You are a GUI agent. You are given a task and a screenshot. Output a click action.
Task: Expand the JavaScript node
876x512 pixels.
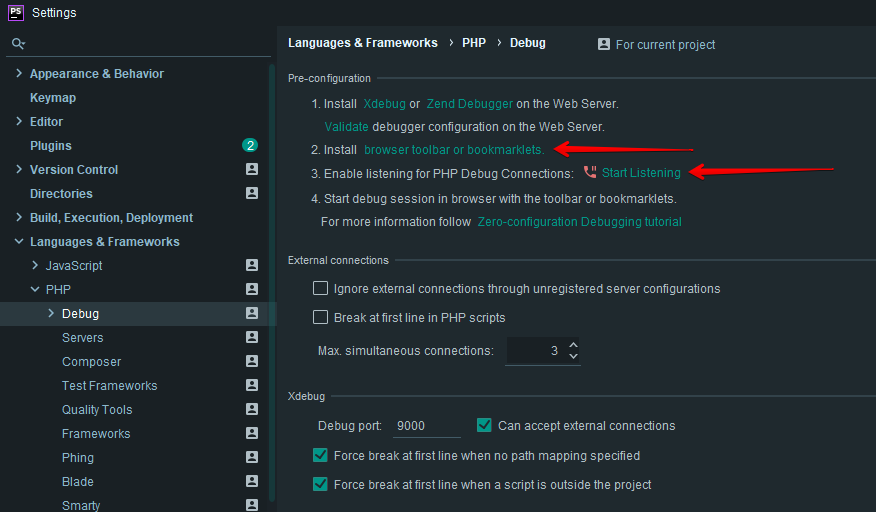(35, 266)
